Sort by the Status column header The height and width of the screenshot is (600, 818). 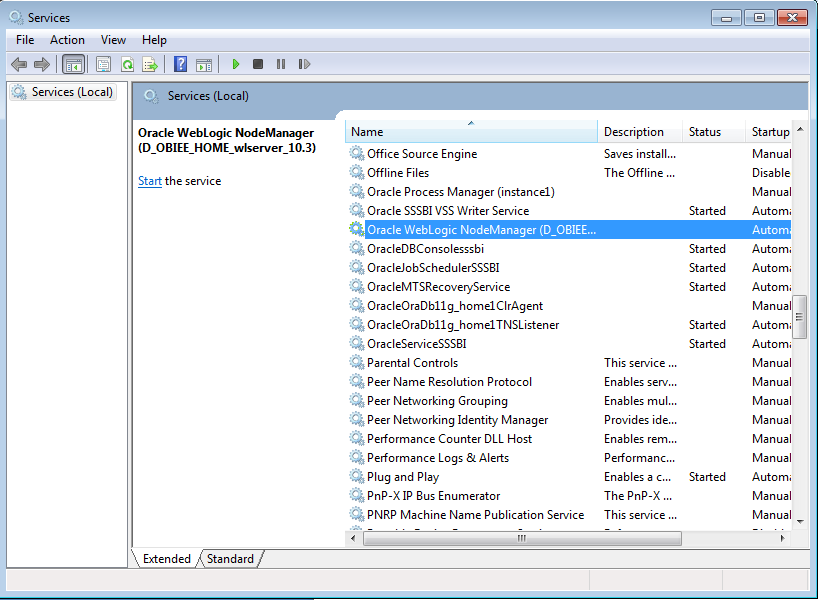click(x=714, y=131)
